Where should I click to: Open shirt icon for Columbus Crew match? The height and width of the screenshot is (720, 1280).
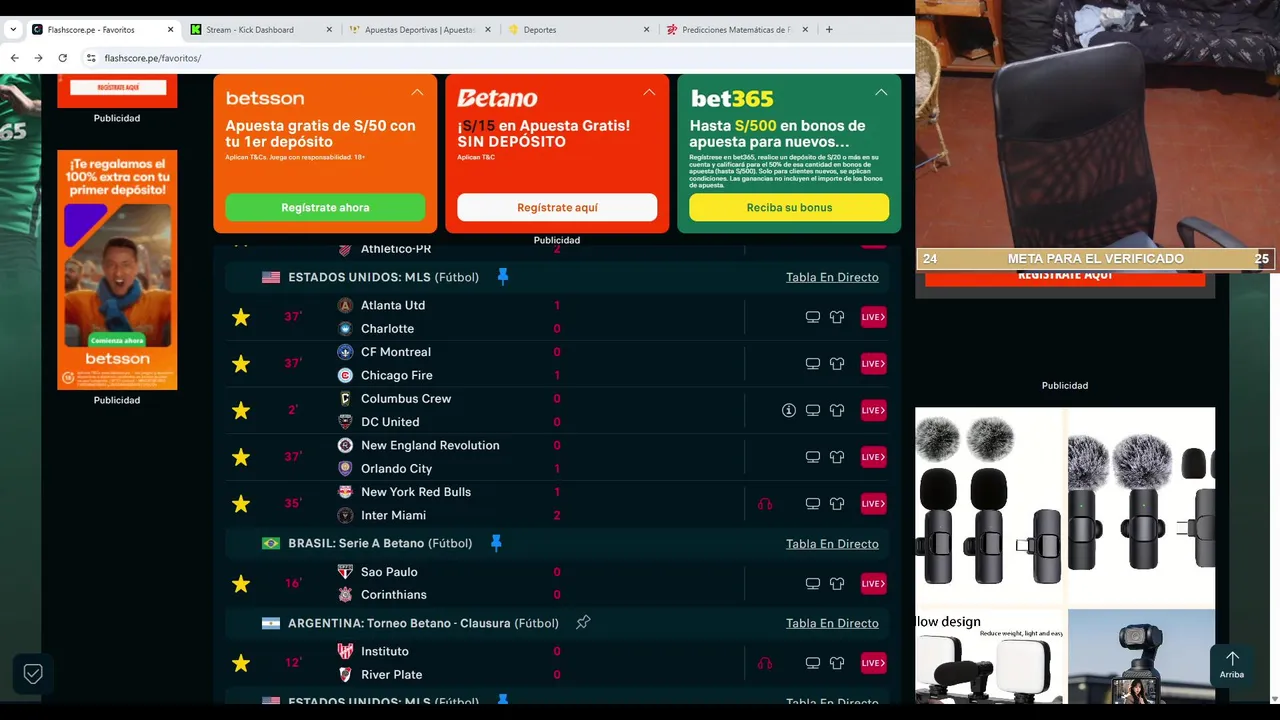837,410
